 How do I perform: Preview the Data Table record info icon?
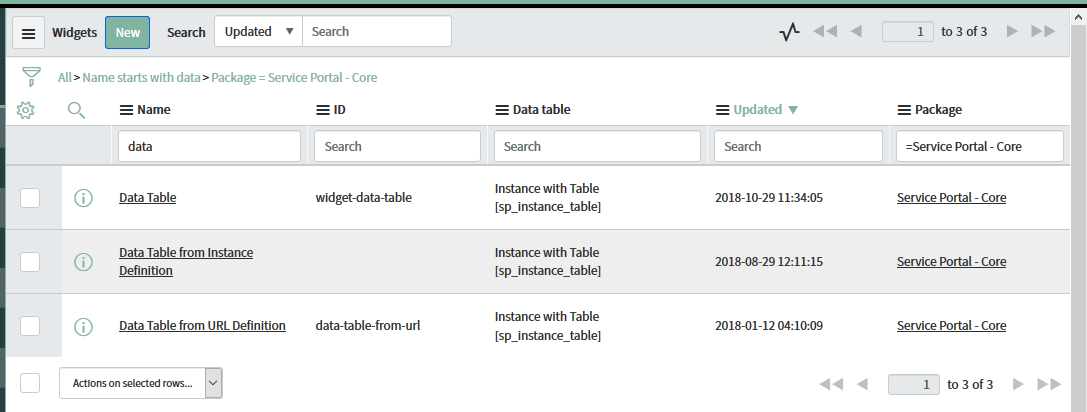84,198
